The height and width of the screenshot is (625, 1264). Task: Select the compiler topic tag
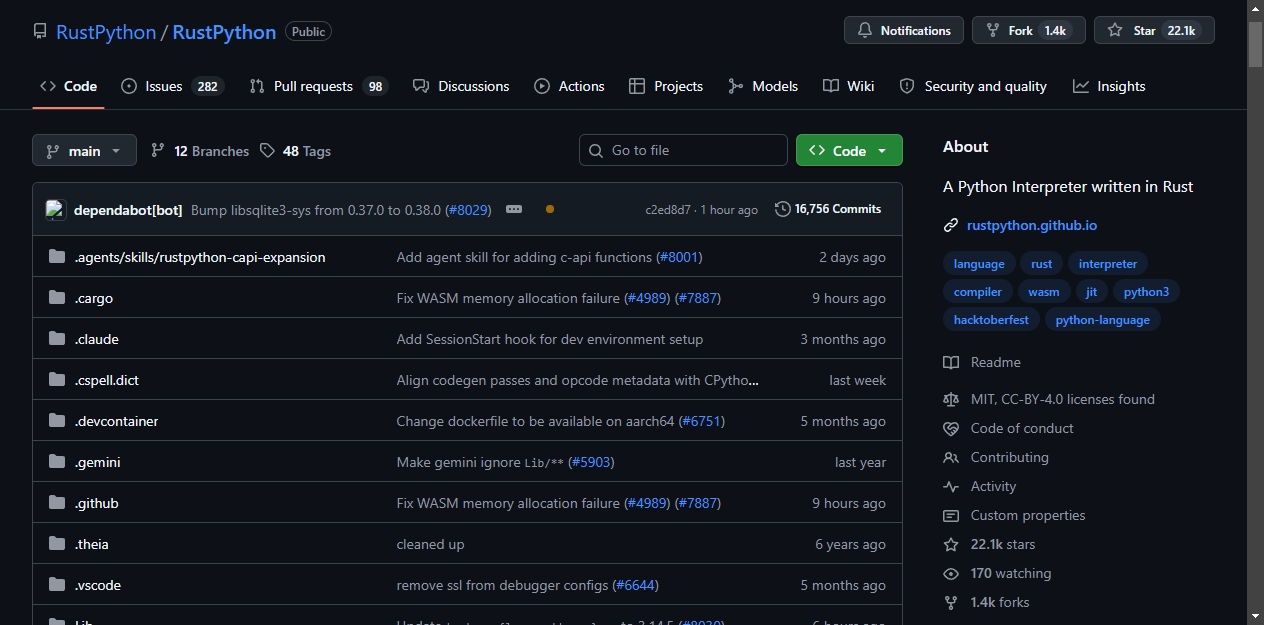click(x=978, y=292)
